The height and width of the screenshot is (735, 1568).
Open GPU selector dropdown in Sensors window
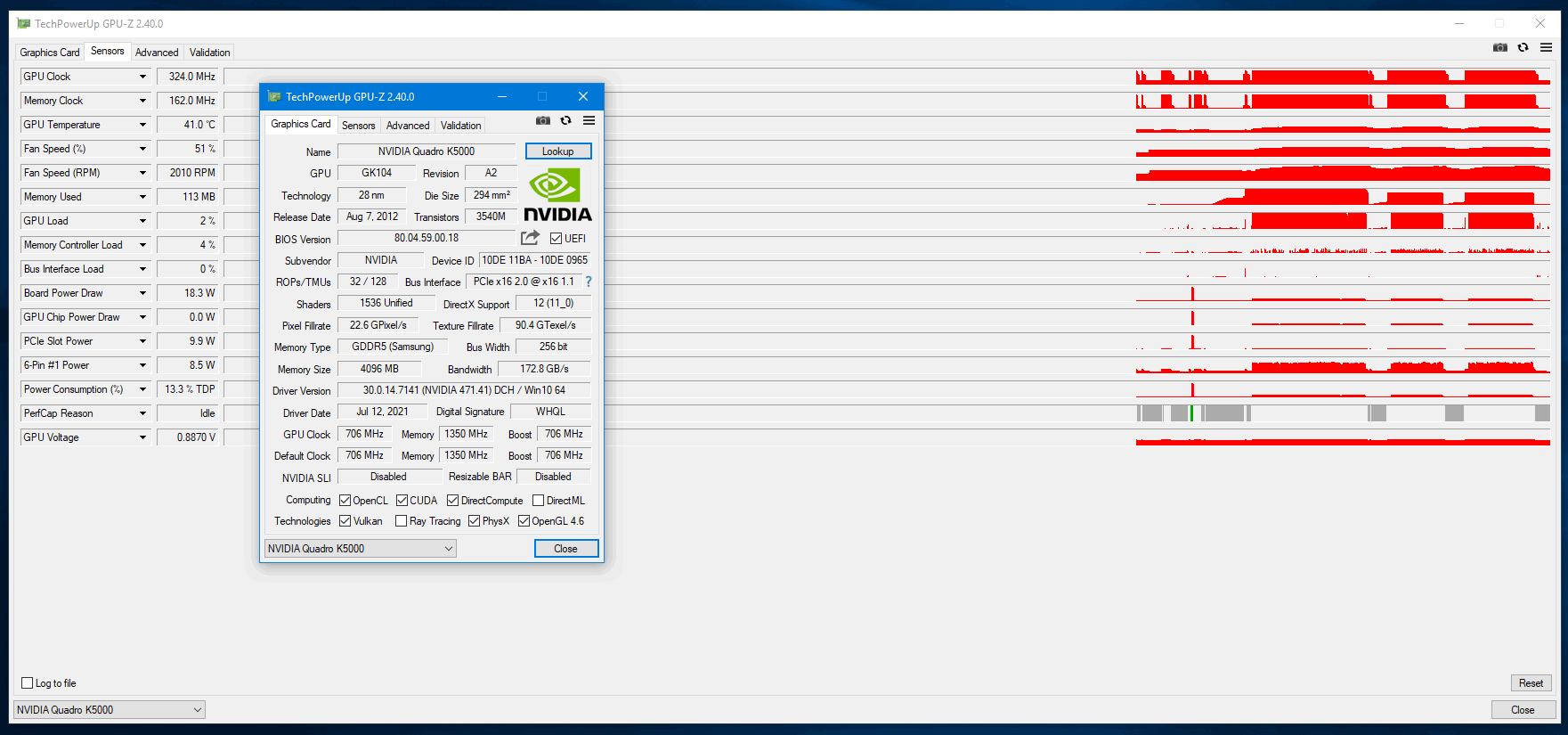110,710
